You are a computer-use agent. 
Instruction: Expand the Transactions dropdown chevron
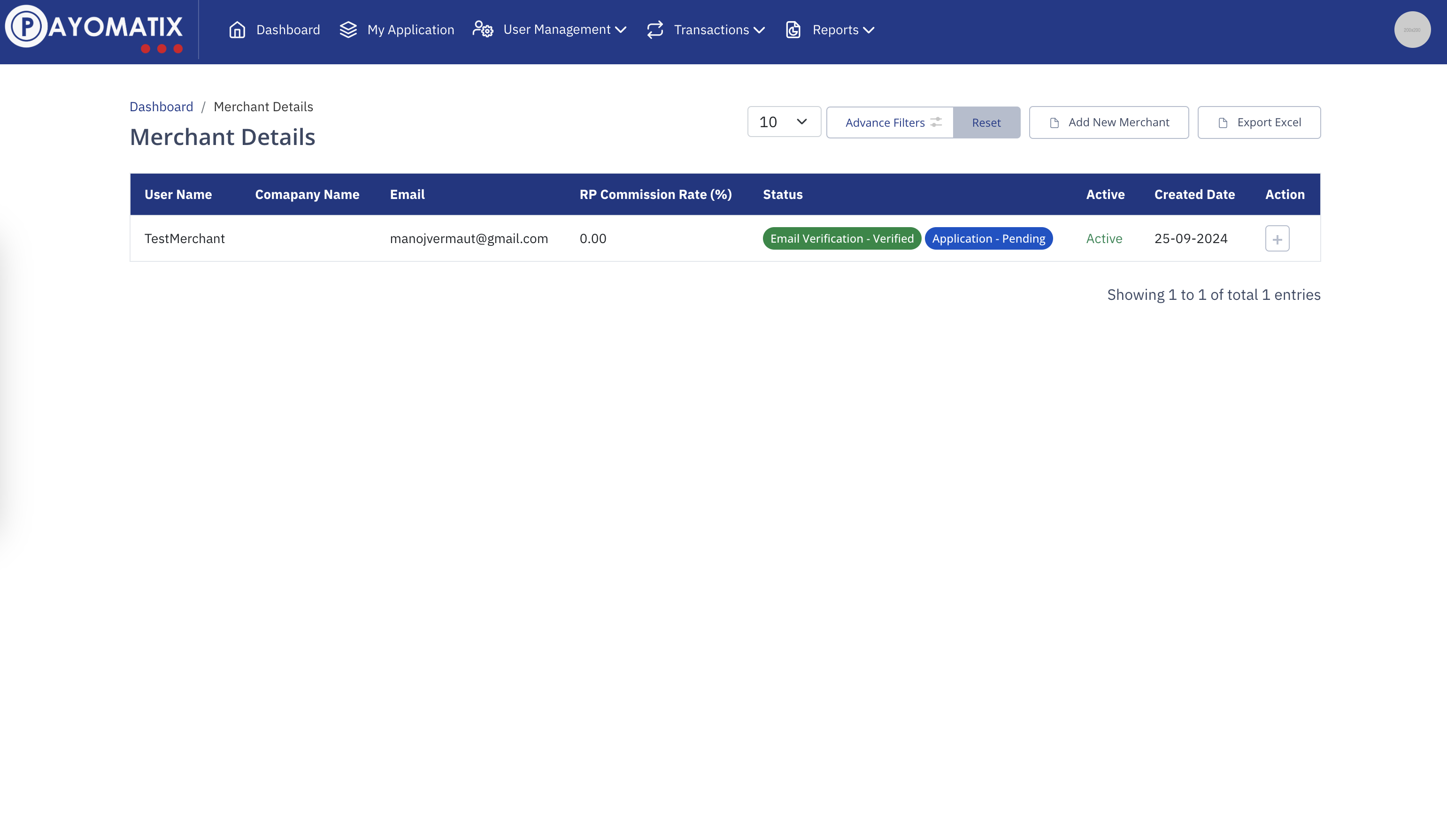point(759,30)
